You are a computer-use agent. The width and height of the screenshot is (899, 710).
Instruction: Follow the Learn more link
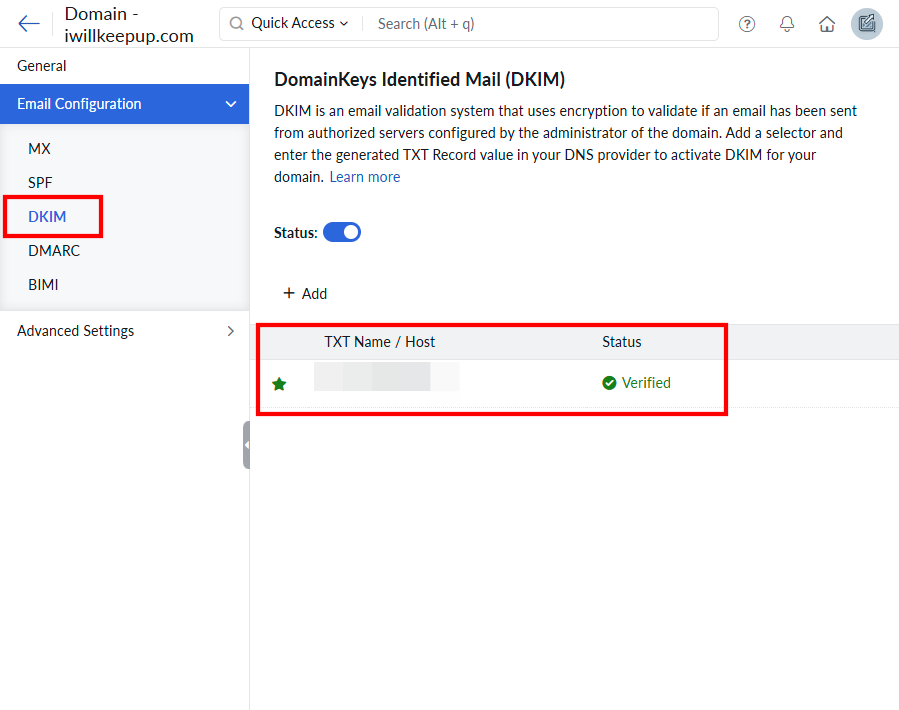tap(365, 177)
